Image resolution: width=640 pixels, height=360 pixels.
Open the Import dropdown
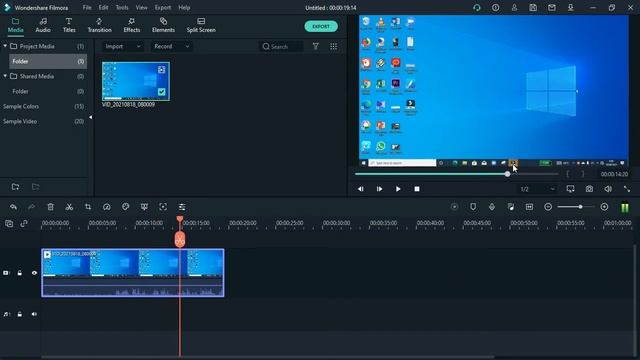point(122,47)
